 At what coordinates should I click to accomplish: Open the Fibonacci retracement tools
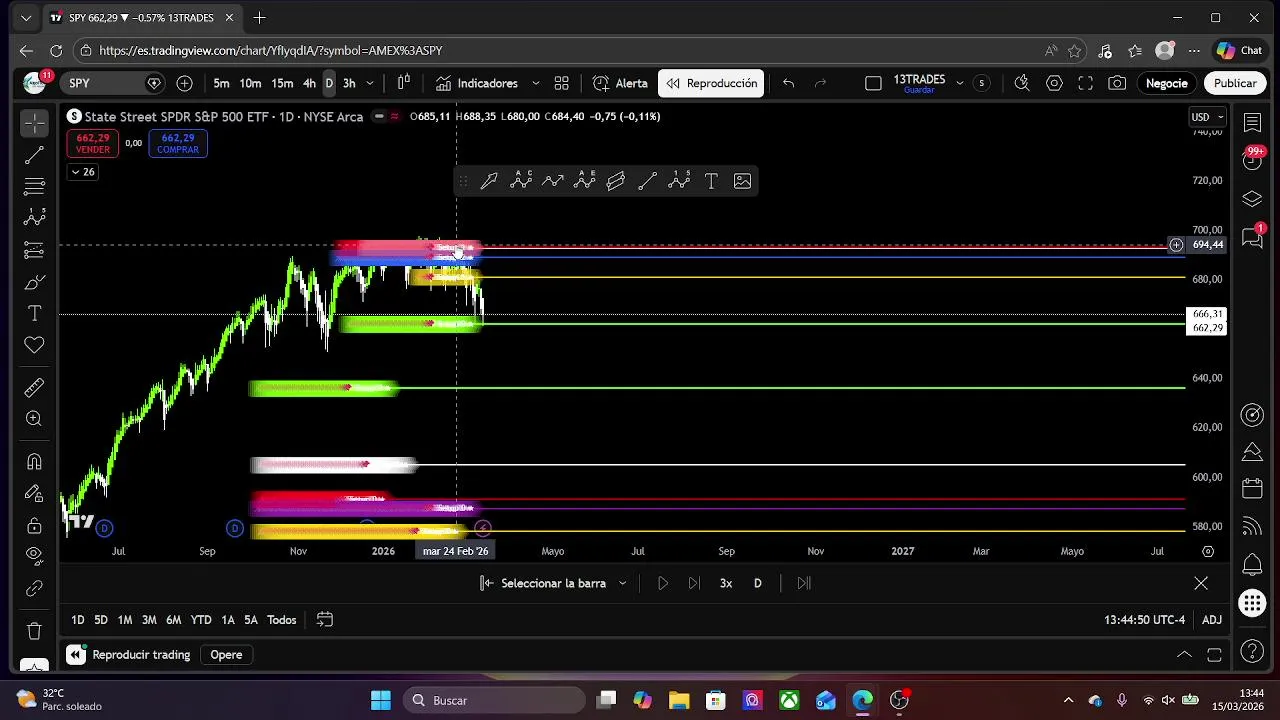click(34, 186)
